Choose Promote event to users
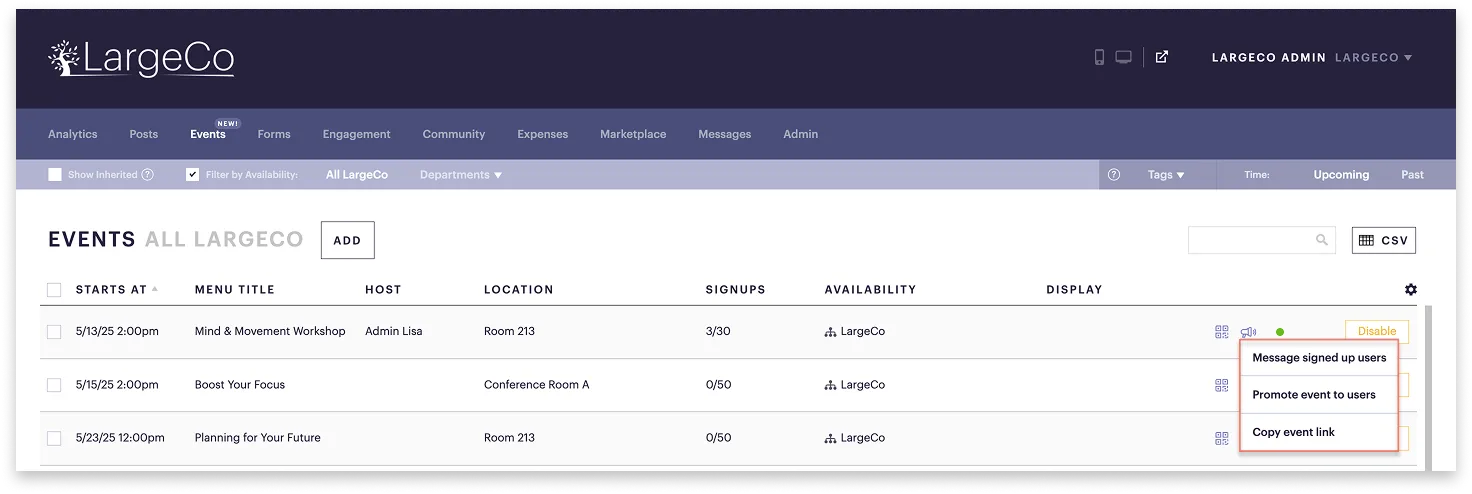Viewport: 1472px width, 494px height. click(1319, 395)
